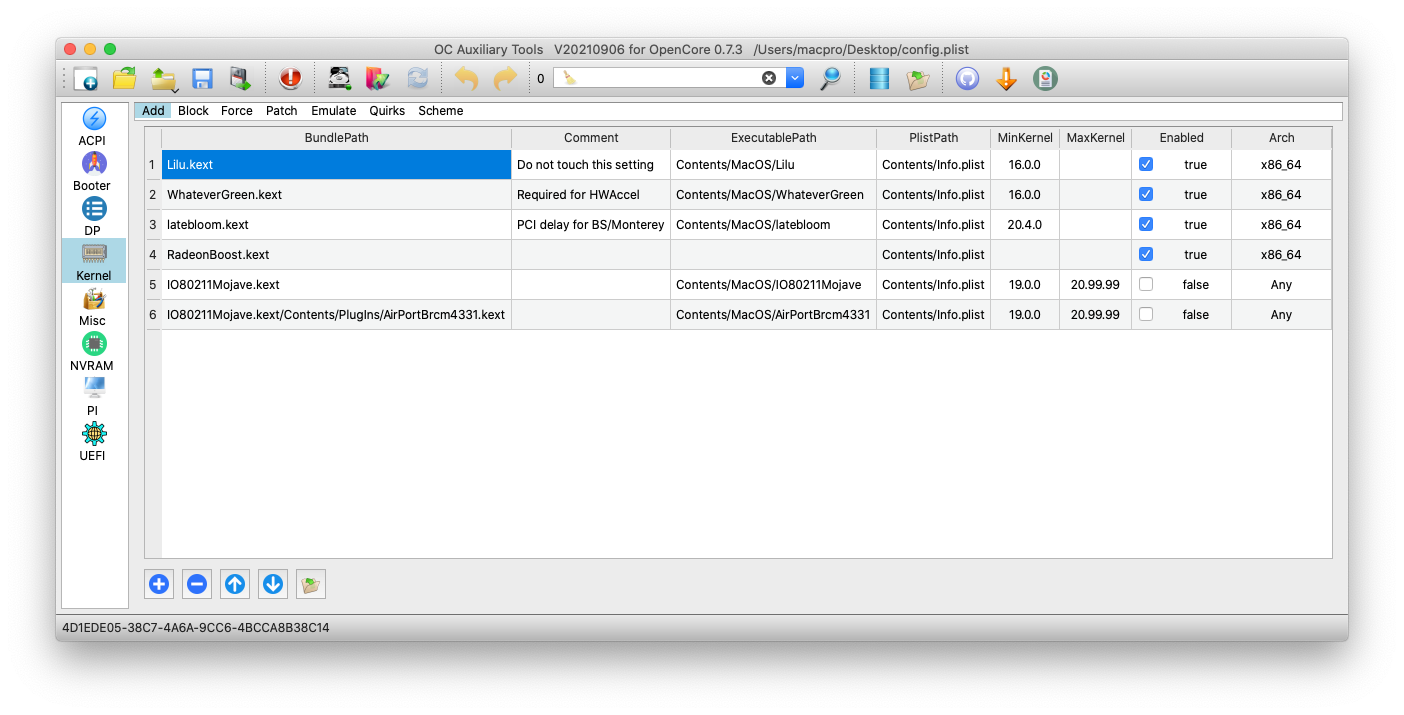The height and width of the screenshot is (715, 1404).
Task: Switch to the Force tab
Action: pos(237,111)
